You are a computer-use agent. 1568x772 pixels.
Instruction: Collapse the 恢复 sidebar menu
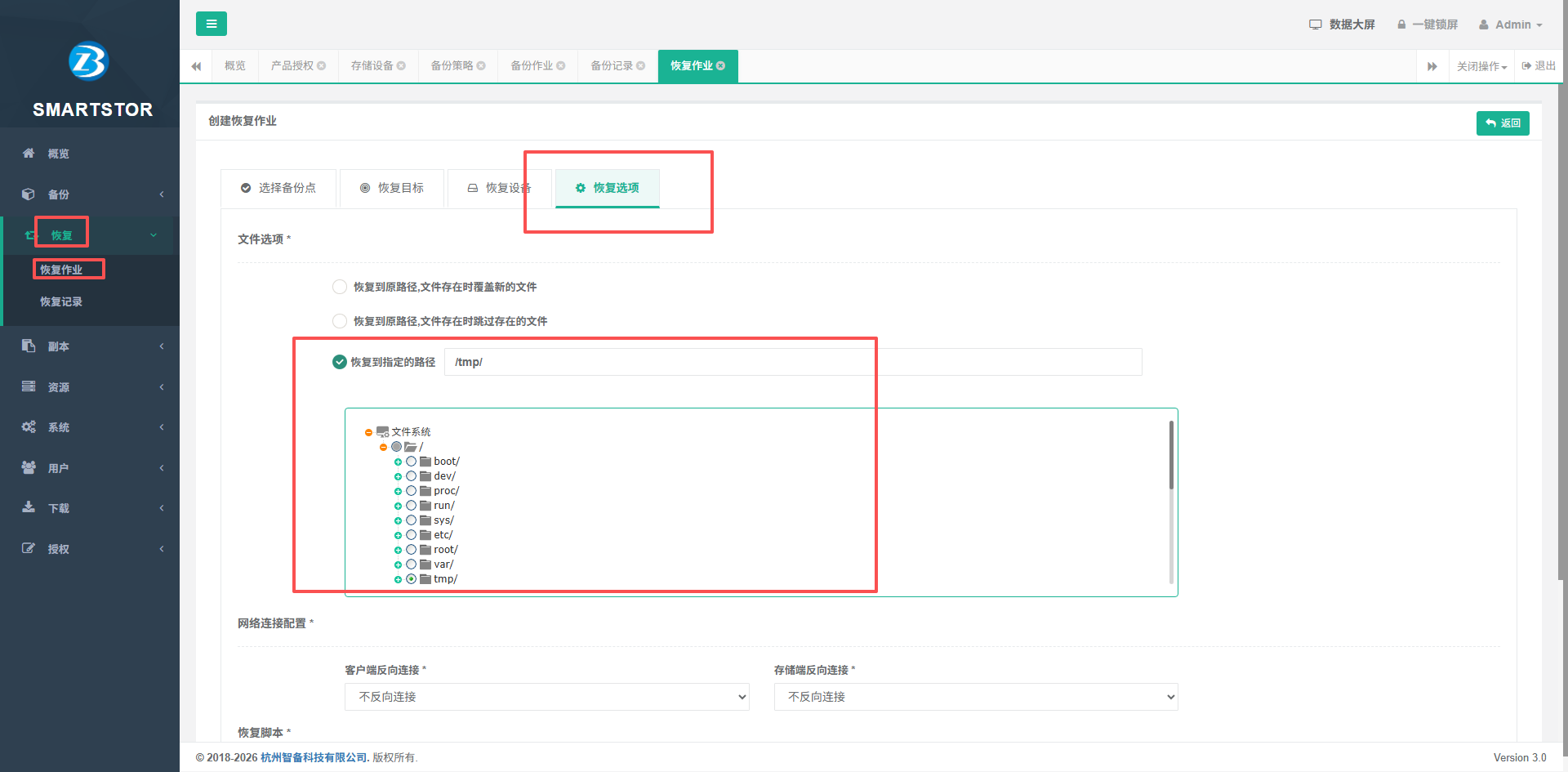pyautogui.click(x=90, y=235)
